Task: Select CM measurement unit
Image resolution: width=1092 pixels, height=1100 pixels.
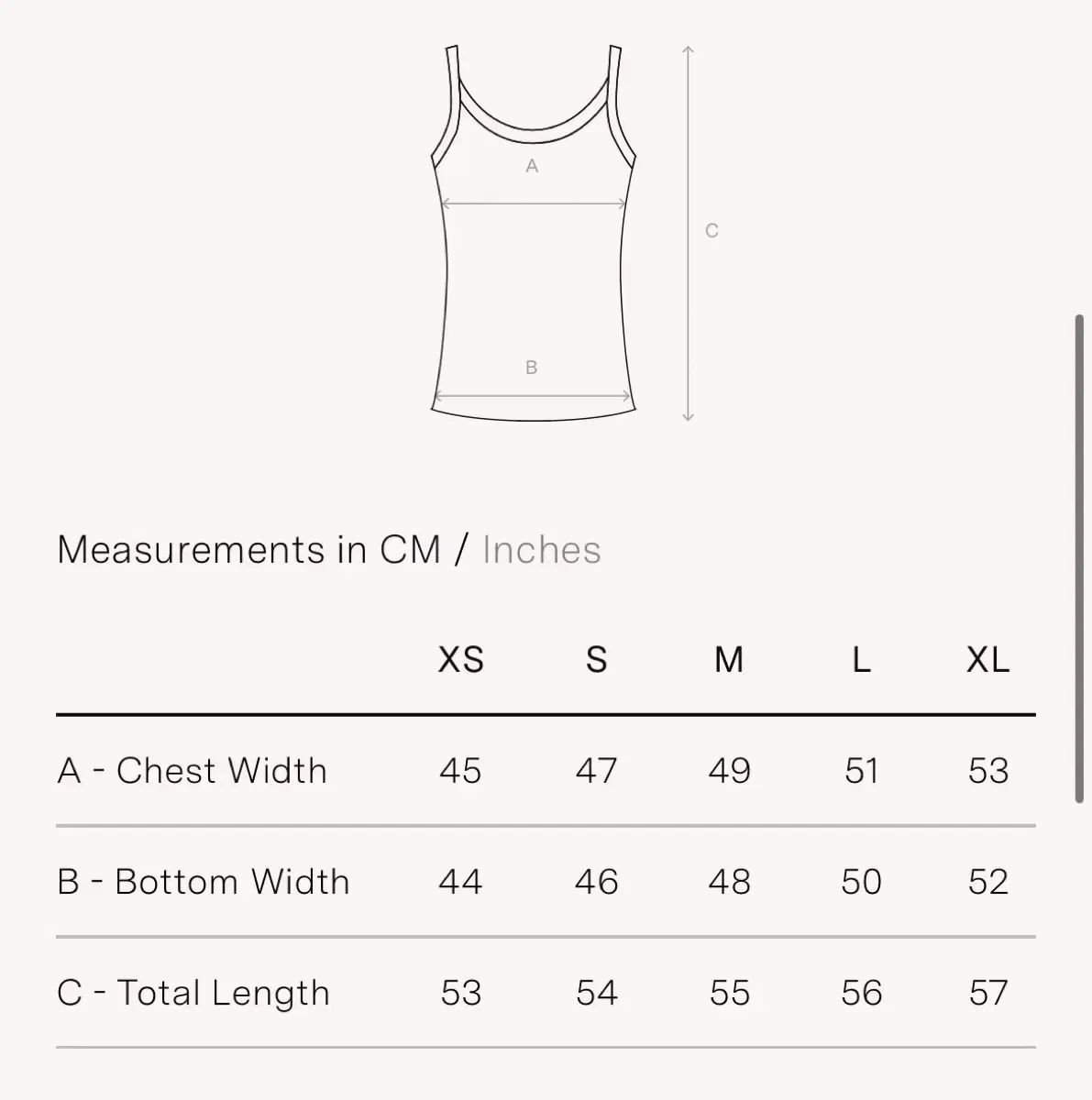Action: (410, 550)
